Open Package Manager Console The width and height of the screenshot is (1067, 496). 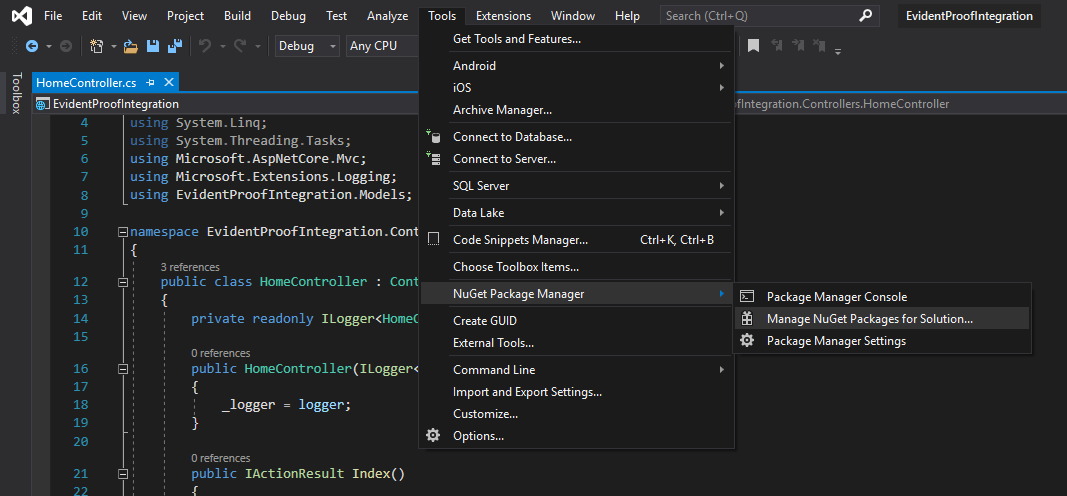(x=836, y=297)
